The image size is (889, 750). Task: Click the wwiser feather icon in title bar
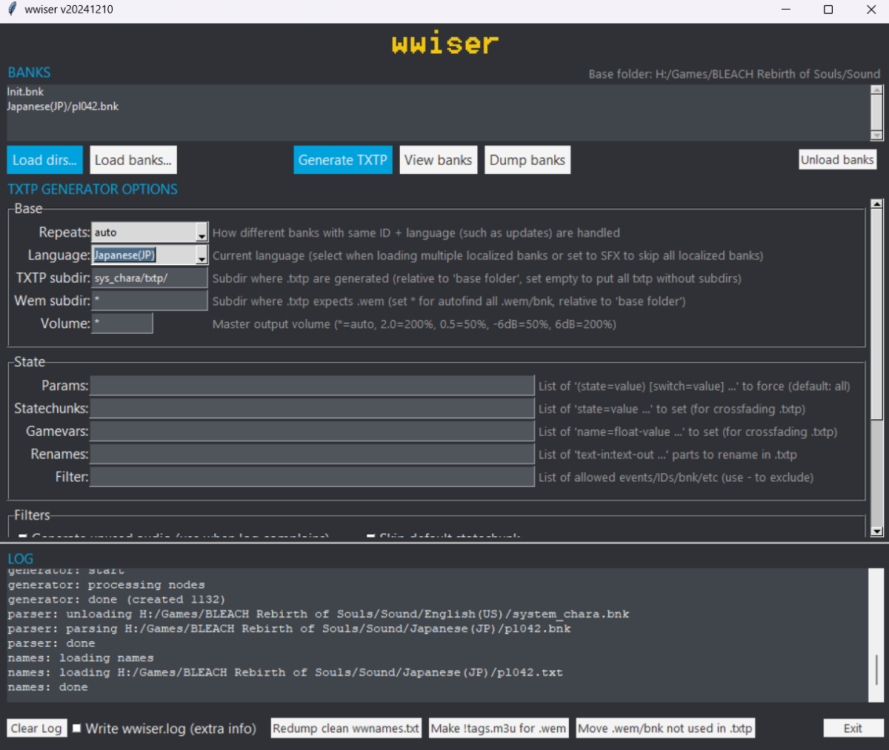coord(11,10)
